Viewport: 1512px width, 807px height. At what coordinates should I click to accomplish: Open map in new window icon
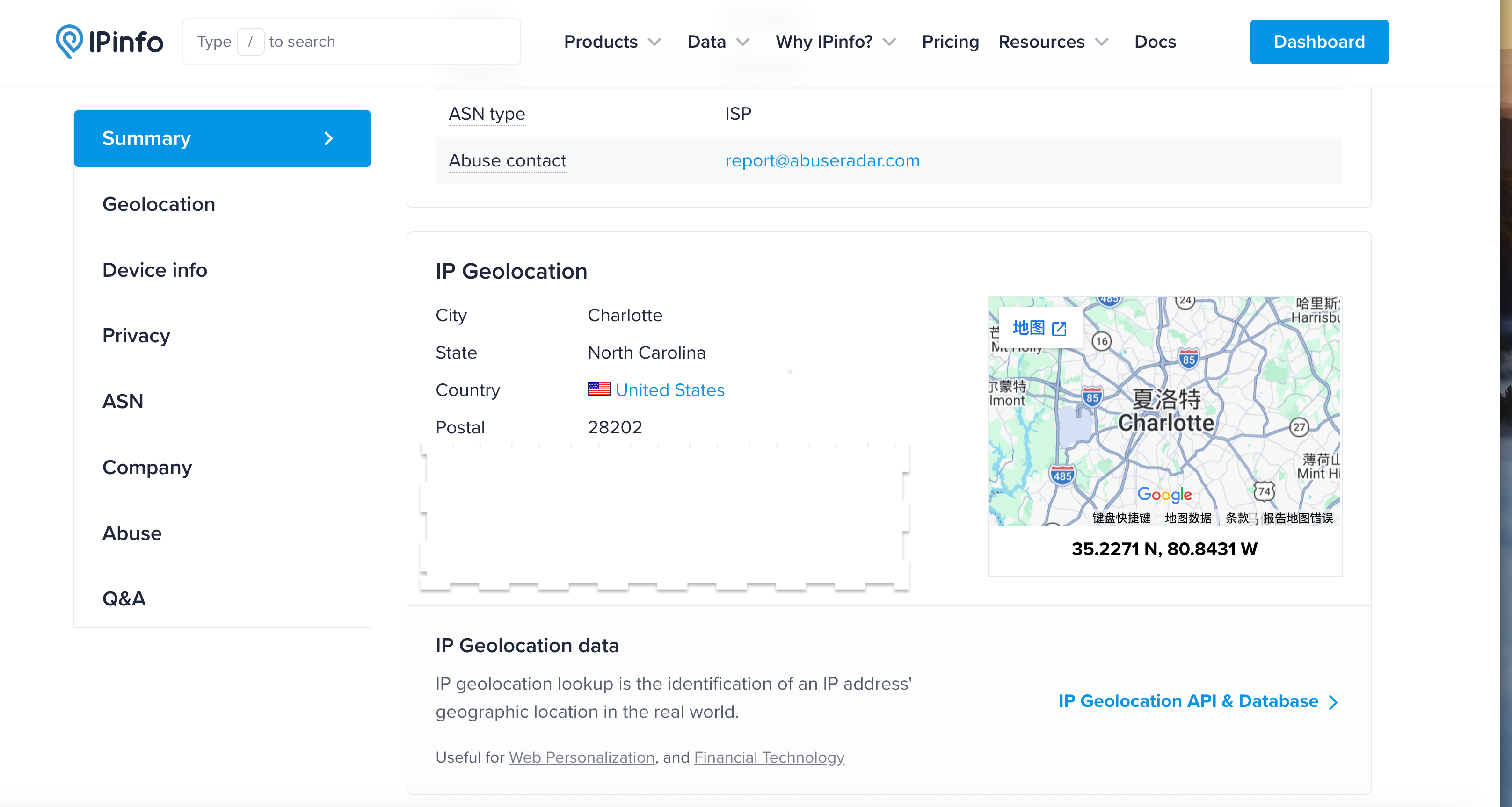pos(1059,328)
